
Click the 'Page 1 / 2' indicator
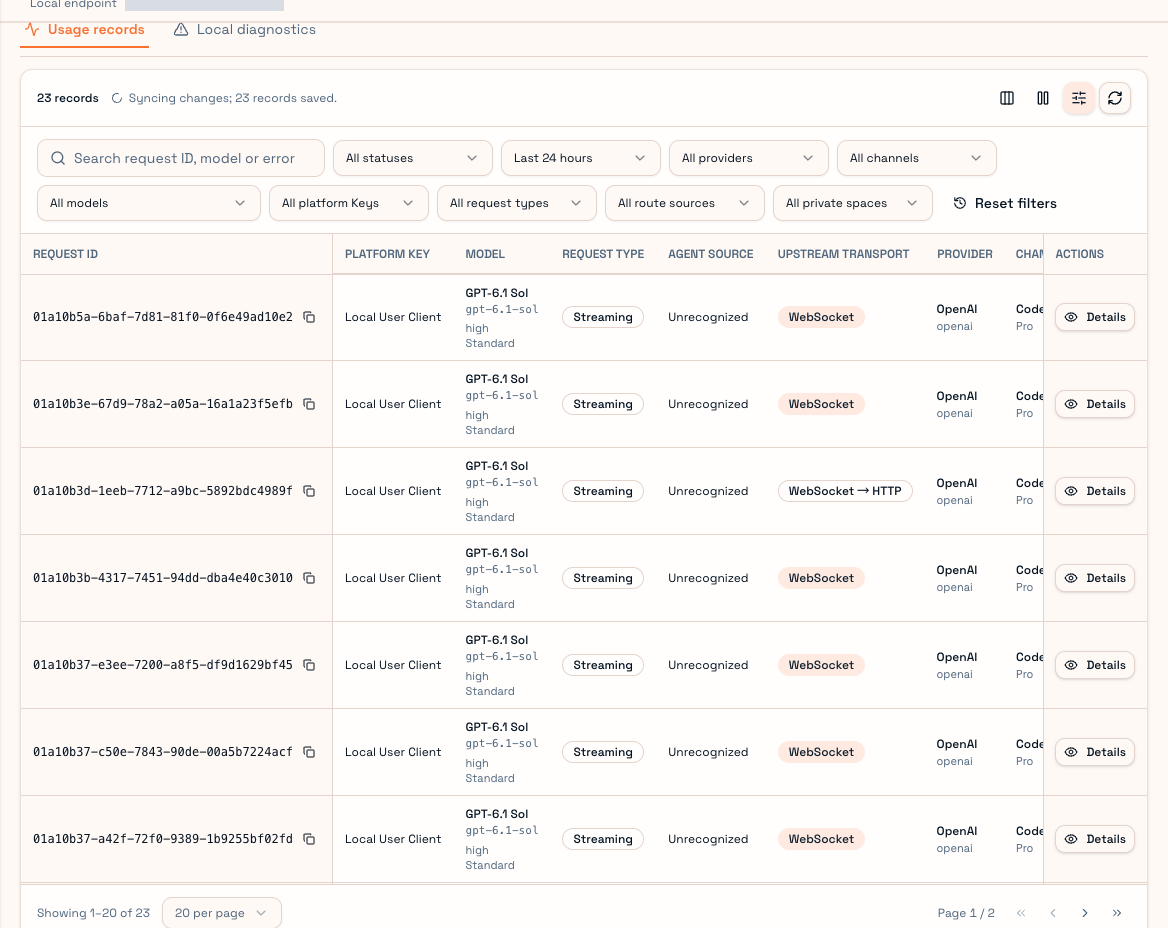tap(966, 913)
